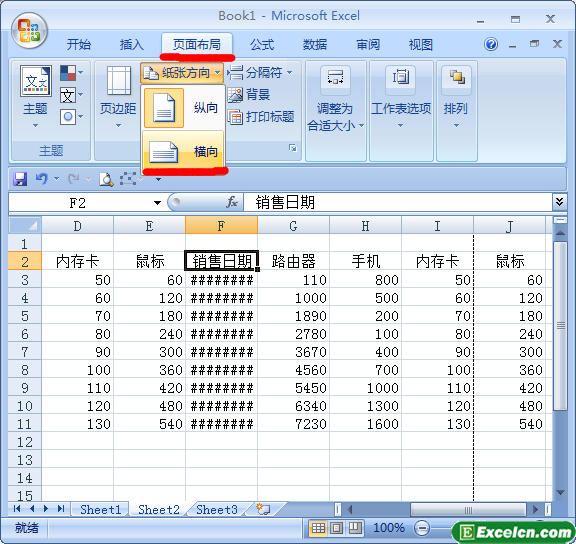Select column F header
Image resolution: width=576 pixels, height=544 pixels.
coord(221,225)
